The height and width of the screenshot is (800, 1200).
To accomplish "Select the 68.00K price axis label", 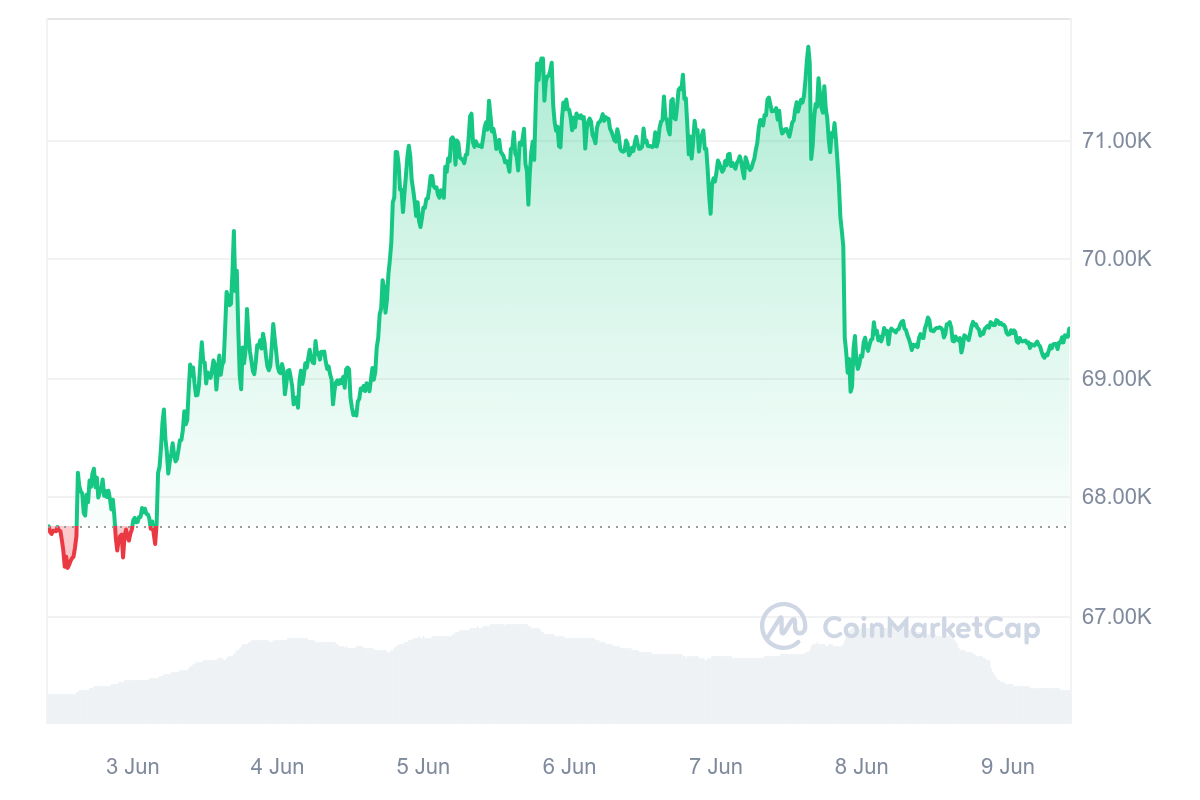I will pos(1117,497).
